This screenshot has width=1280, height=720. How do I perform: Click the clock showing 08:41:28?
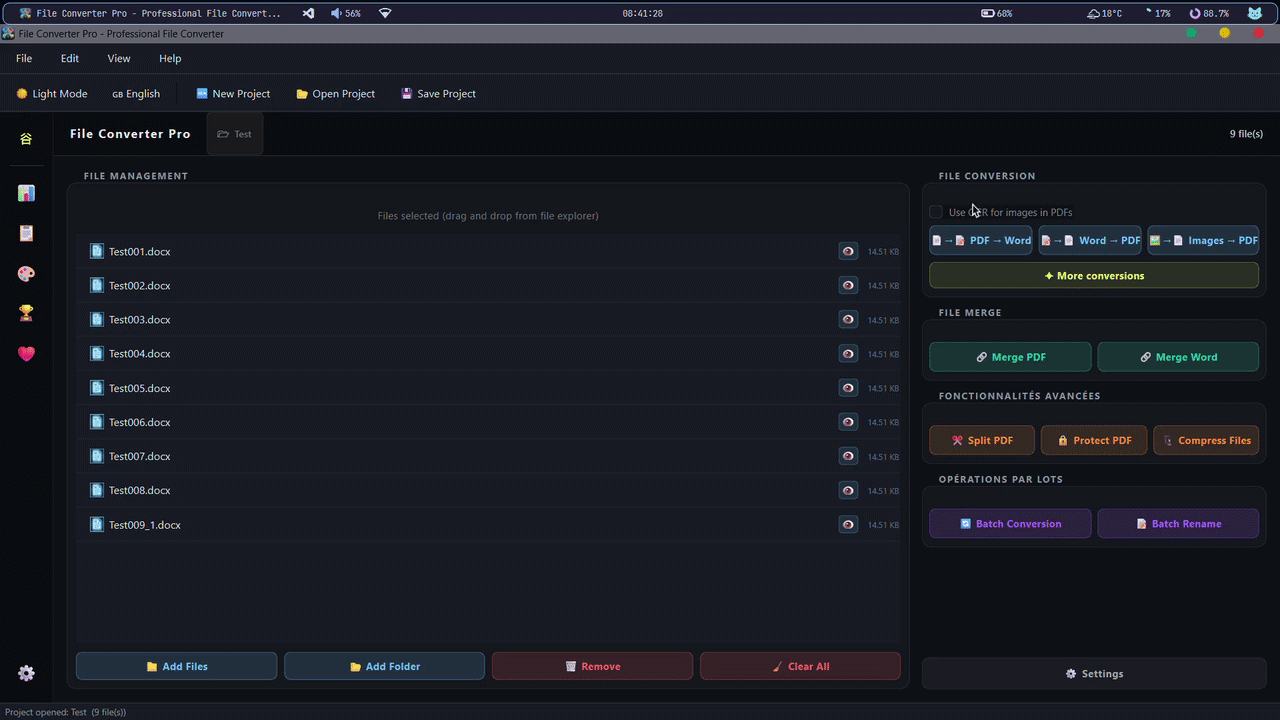pyautogui.click(x=642, y=13)
